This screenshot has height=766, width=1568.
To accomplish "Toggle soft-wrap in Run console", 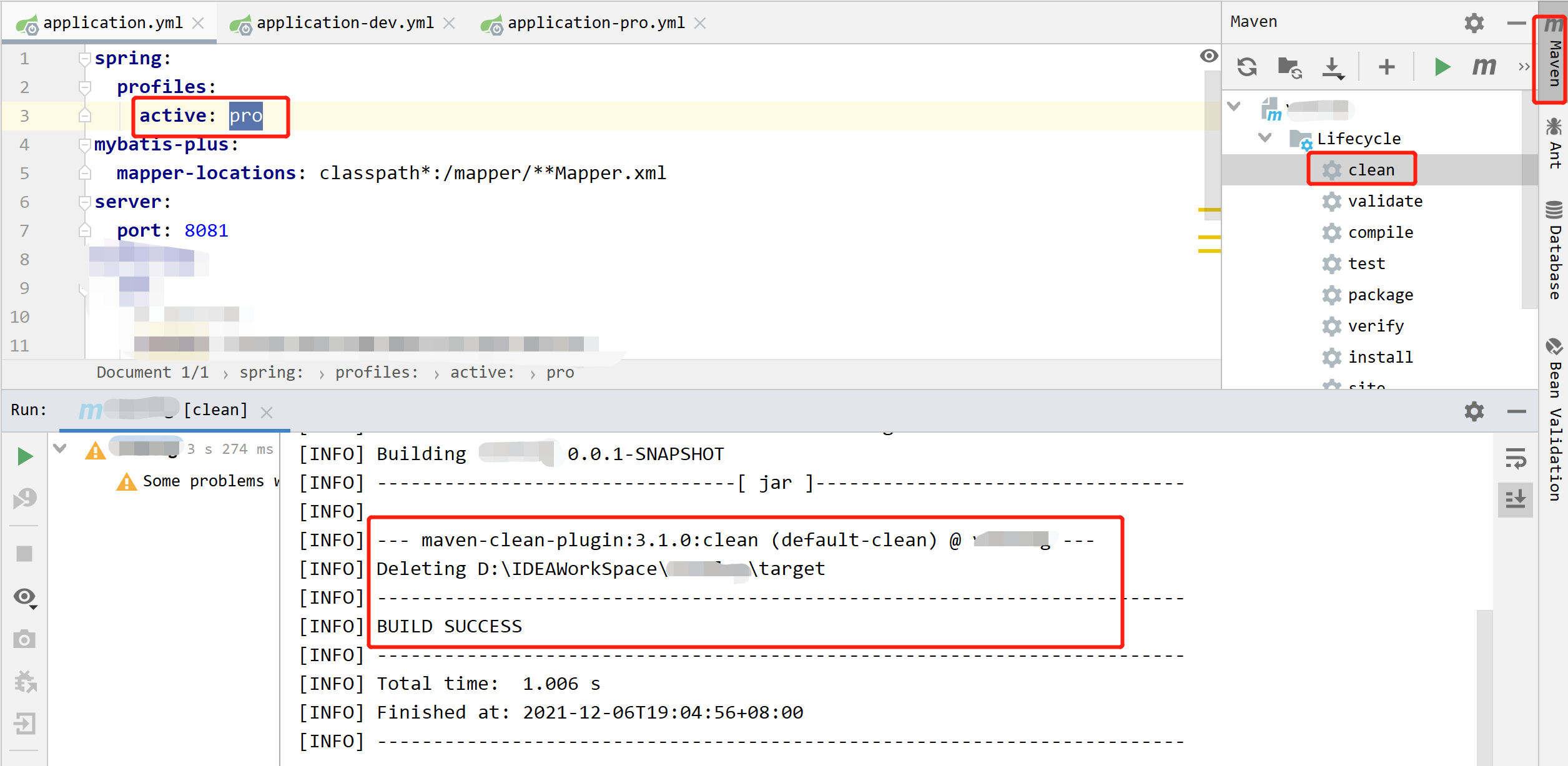I will pos(1516,459).
